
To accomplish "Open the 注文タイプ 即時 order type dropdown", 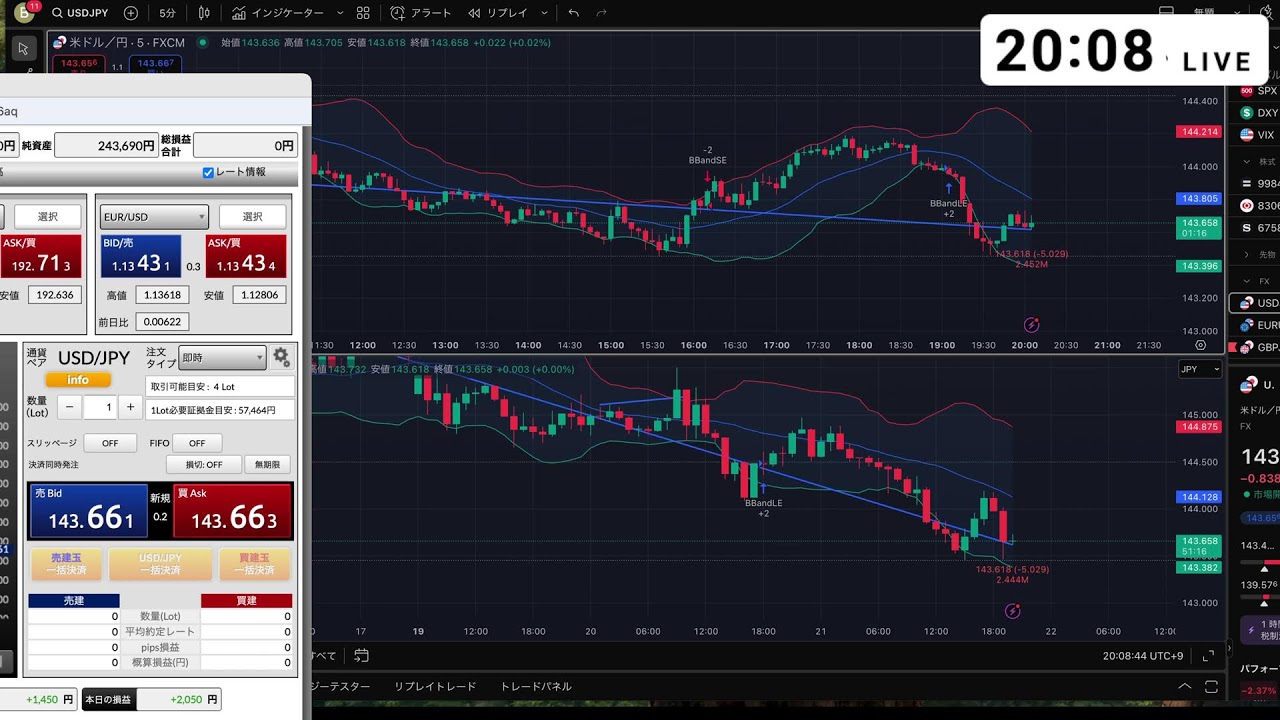I will pos(221,358).
